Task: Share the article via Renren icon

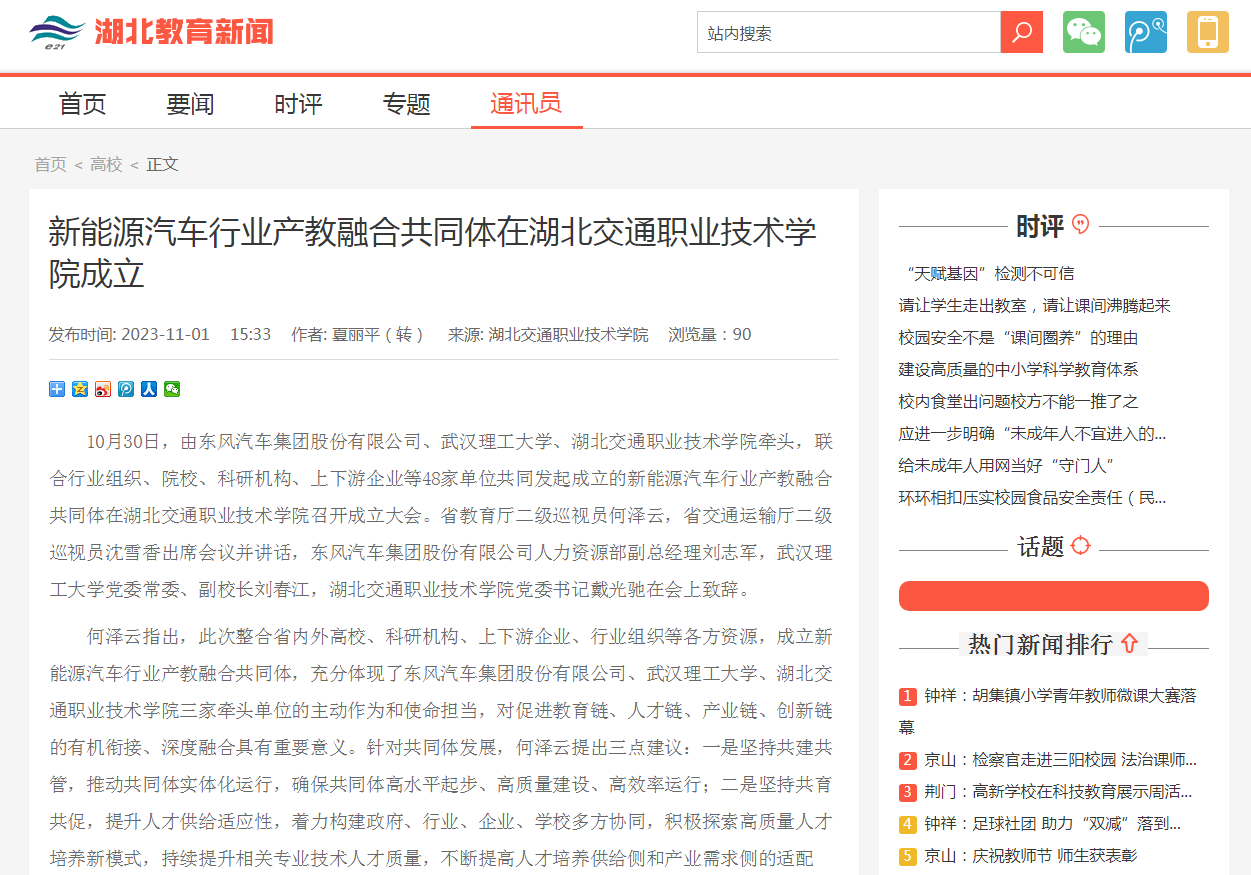Action: click(x=149, y=389)
